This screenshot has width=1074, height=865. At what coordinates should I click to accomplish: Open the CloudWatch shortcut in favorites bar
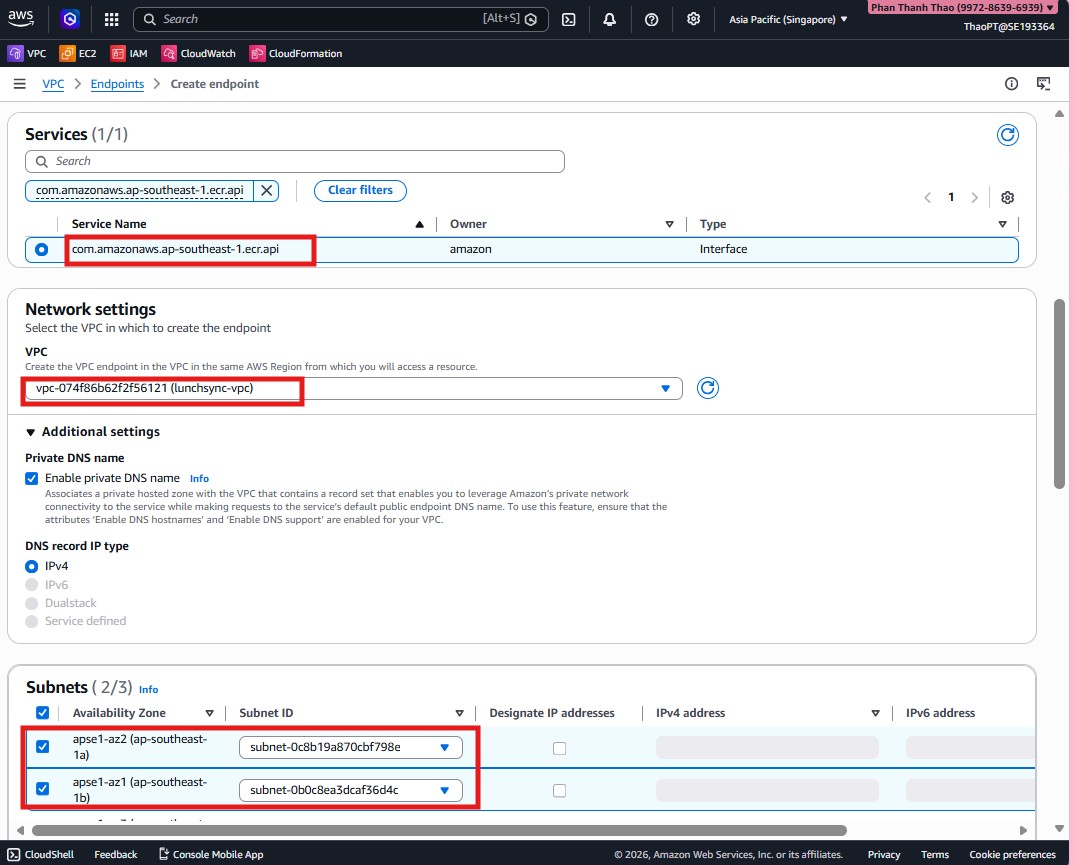pyautogui.click(x=199, y=53)
